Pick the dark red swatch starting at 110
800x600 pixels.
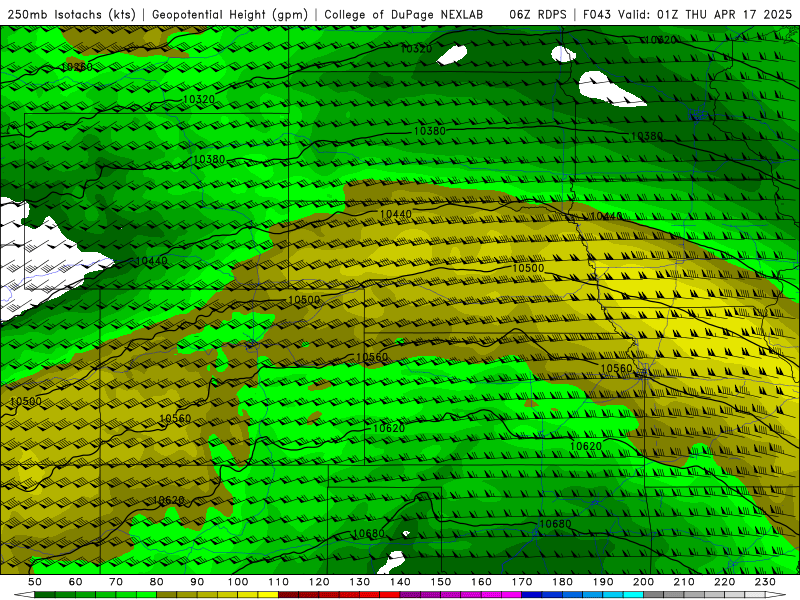pyautogui.click(x=288, y=595)
